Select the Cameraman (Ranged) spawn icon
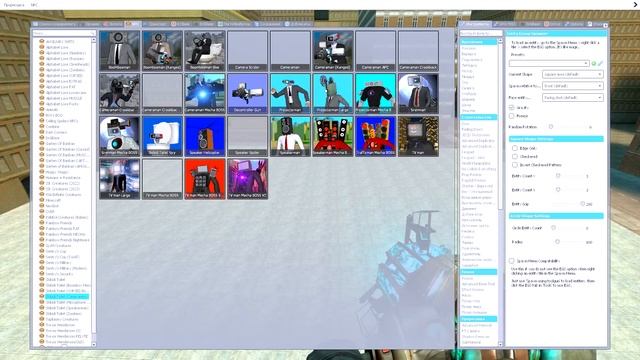Viewport: 640px width, 360px height. (333, 51)
